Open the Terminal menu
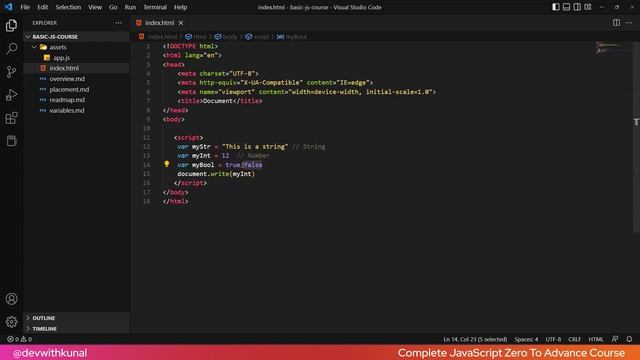 [155, 7]
